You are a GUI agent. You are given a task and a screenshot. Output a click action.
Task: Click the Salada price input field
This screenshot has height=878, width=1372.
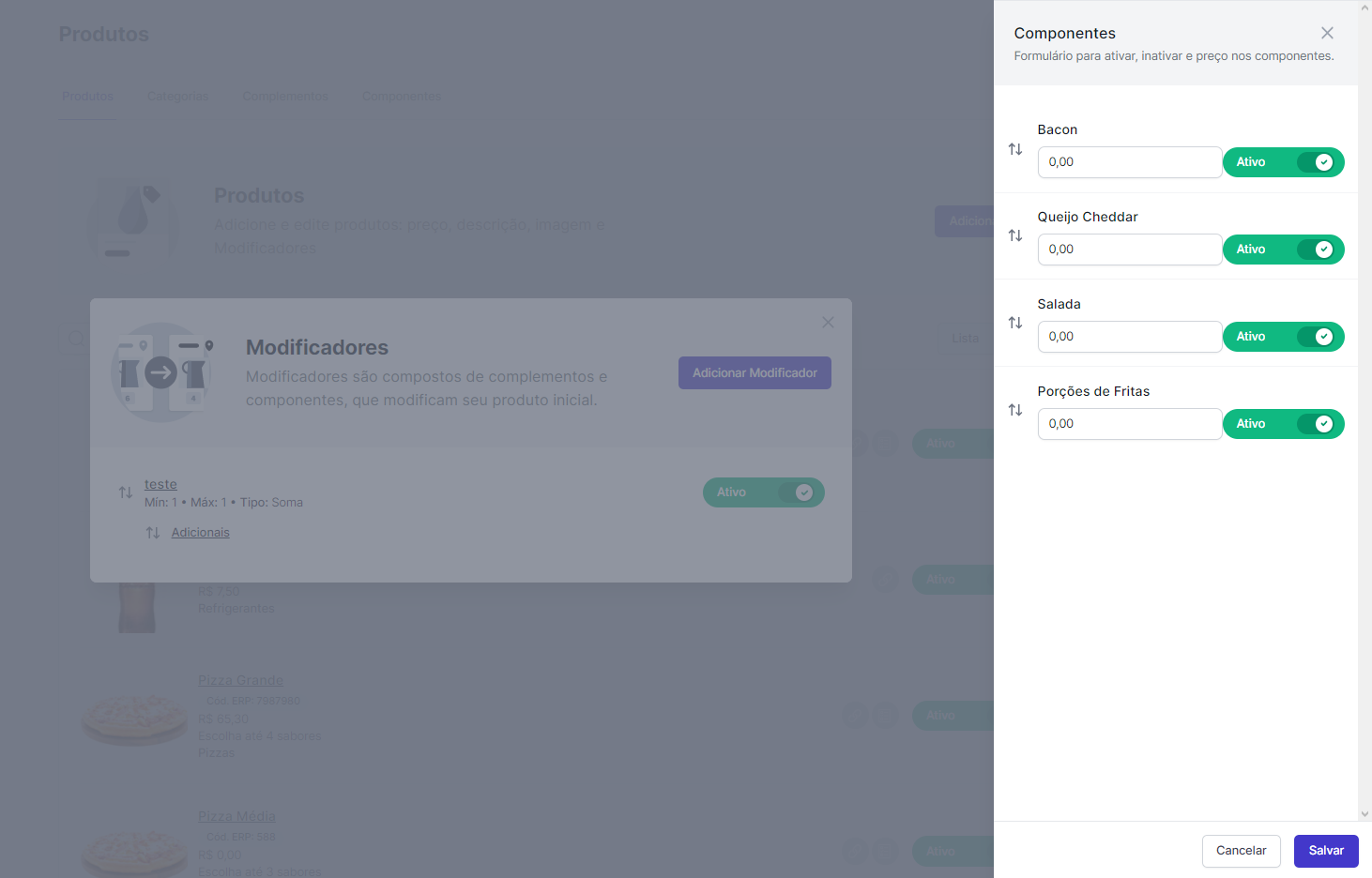click(x=1129, y=337)
